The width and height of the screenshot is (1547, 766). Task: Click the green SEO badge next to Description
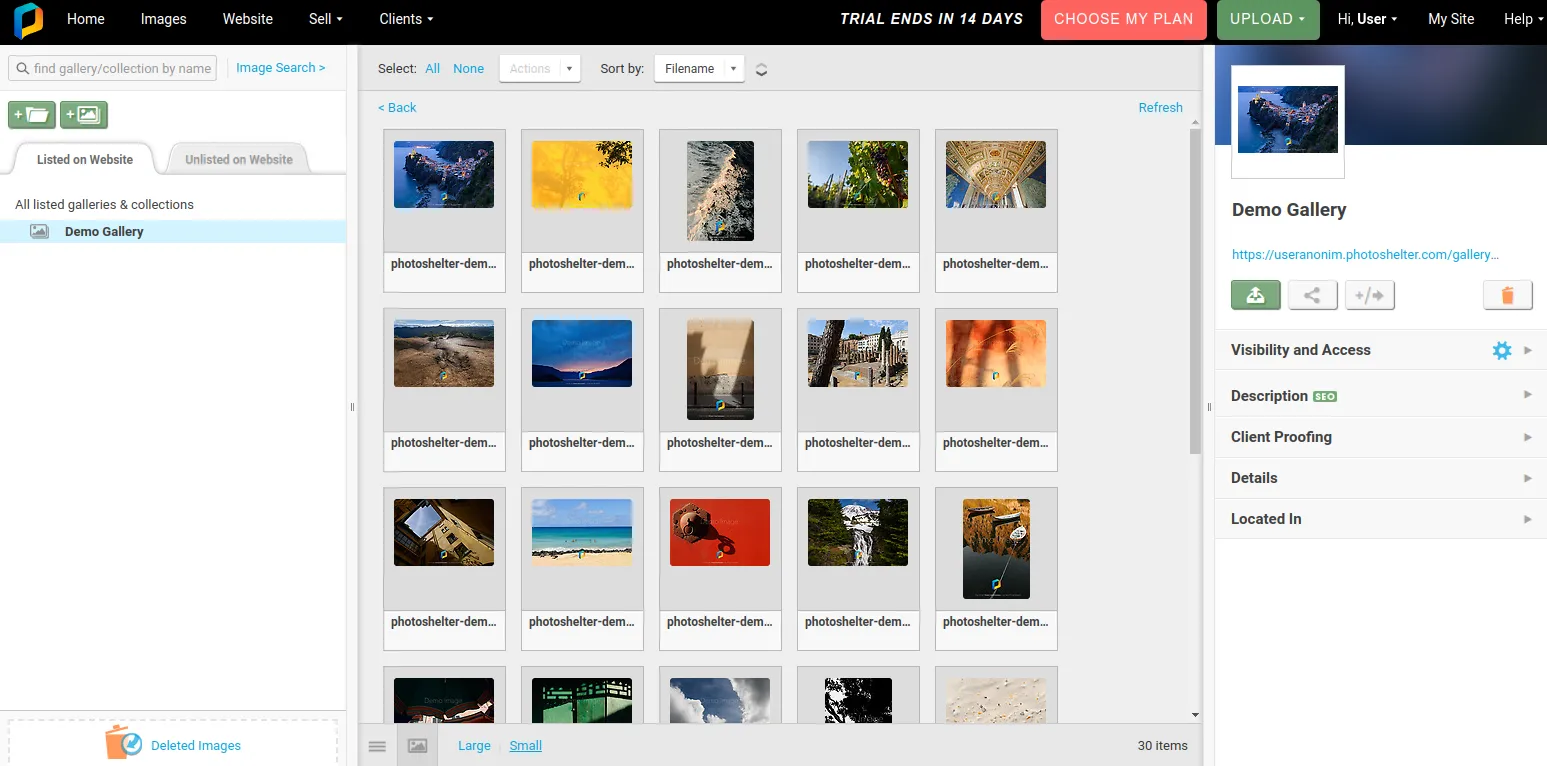coord(1325,396)
